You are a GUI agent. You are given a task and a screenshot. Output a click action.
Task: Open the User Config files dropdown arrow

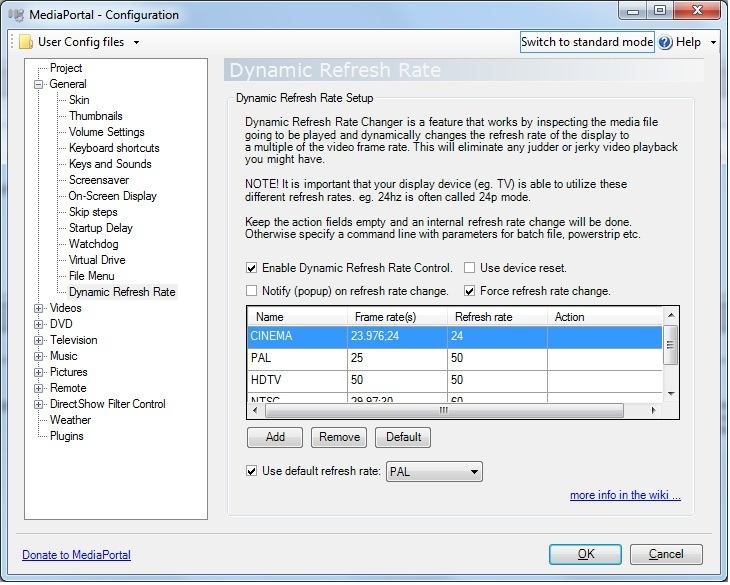136,43
